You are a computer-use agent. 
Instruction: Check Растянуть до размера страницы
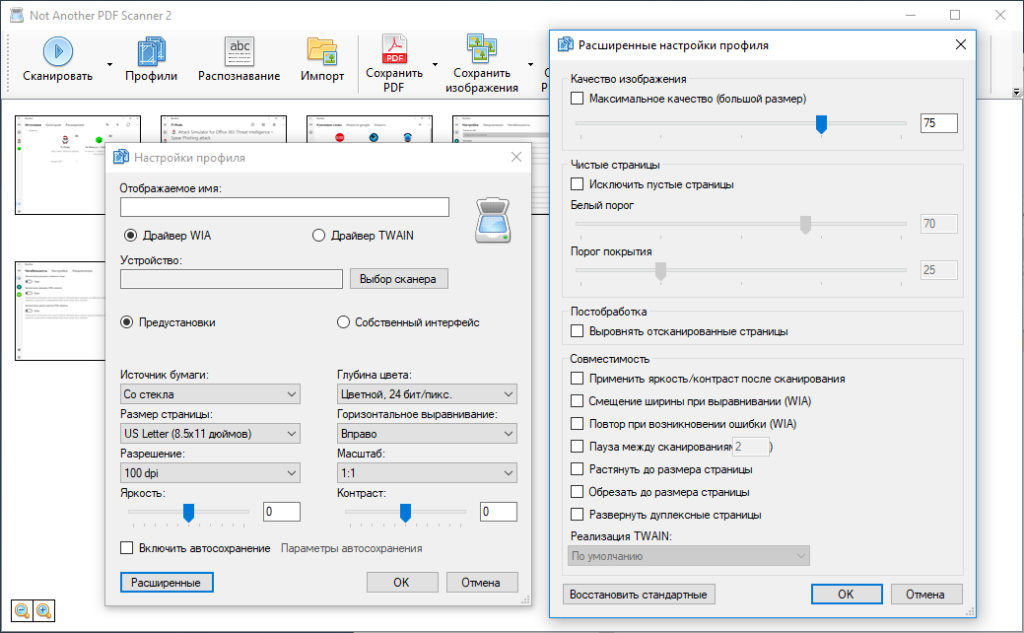tap(577, 469)
